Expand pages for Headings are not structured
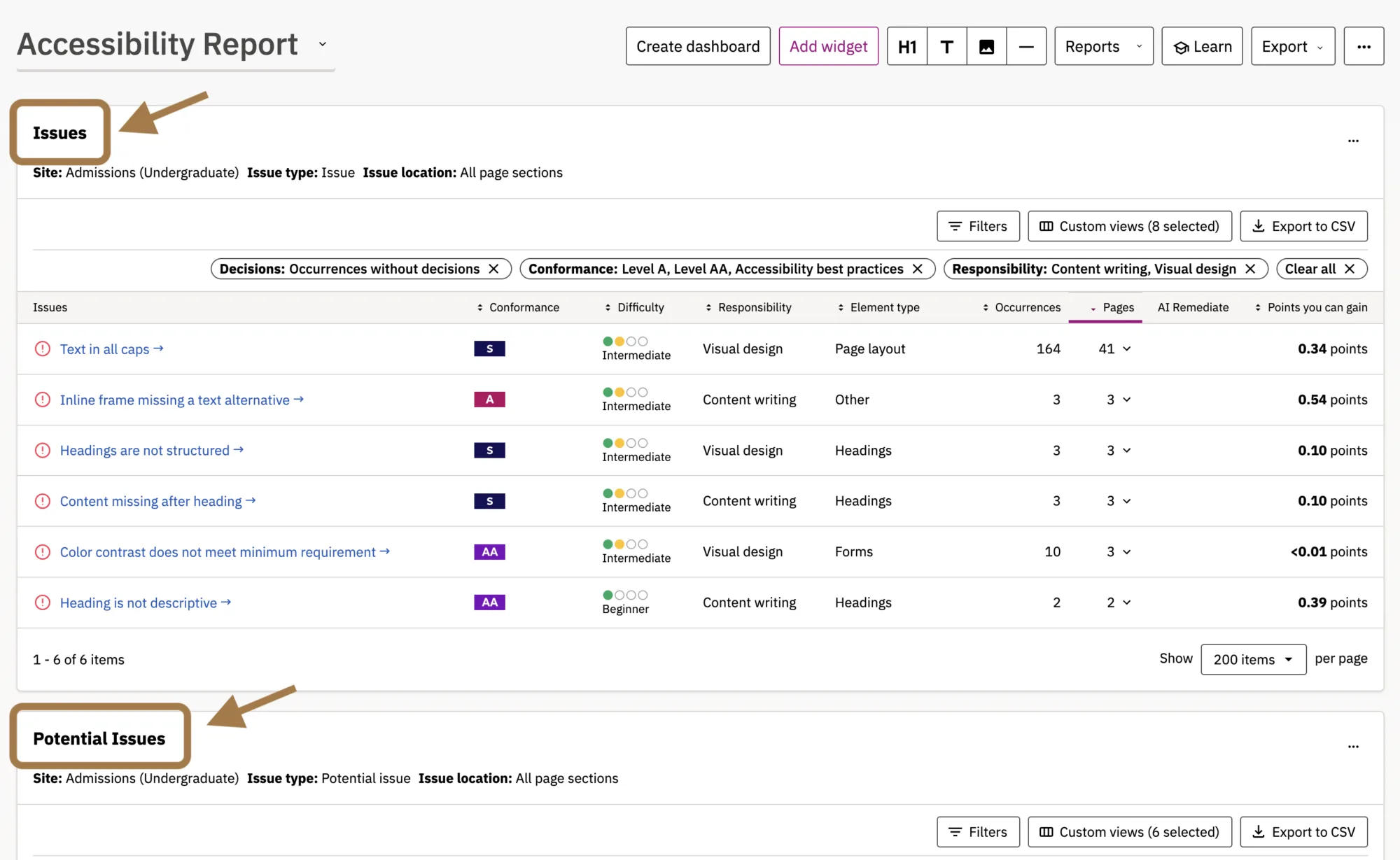Screen dimensions: 1400x860 1127,450
